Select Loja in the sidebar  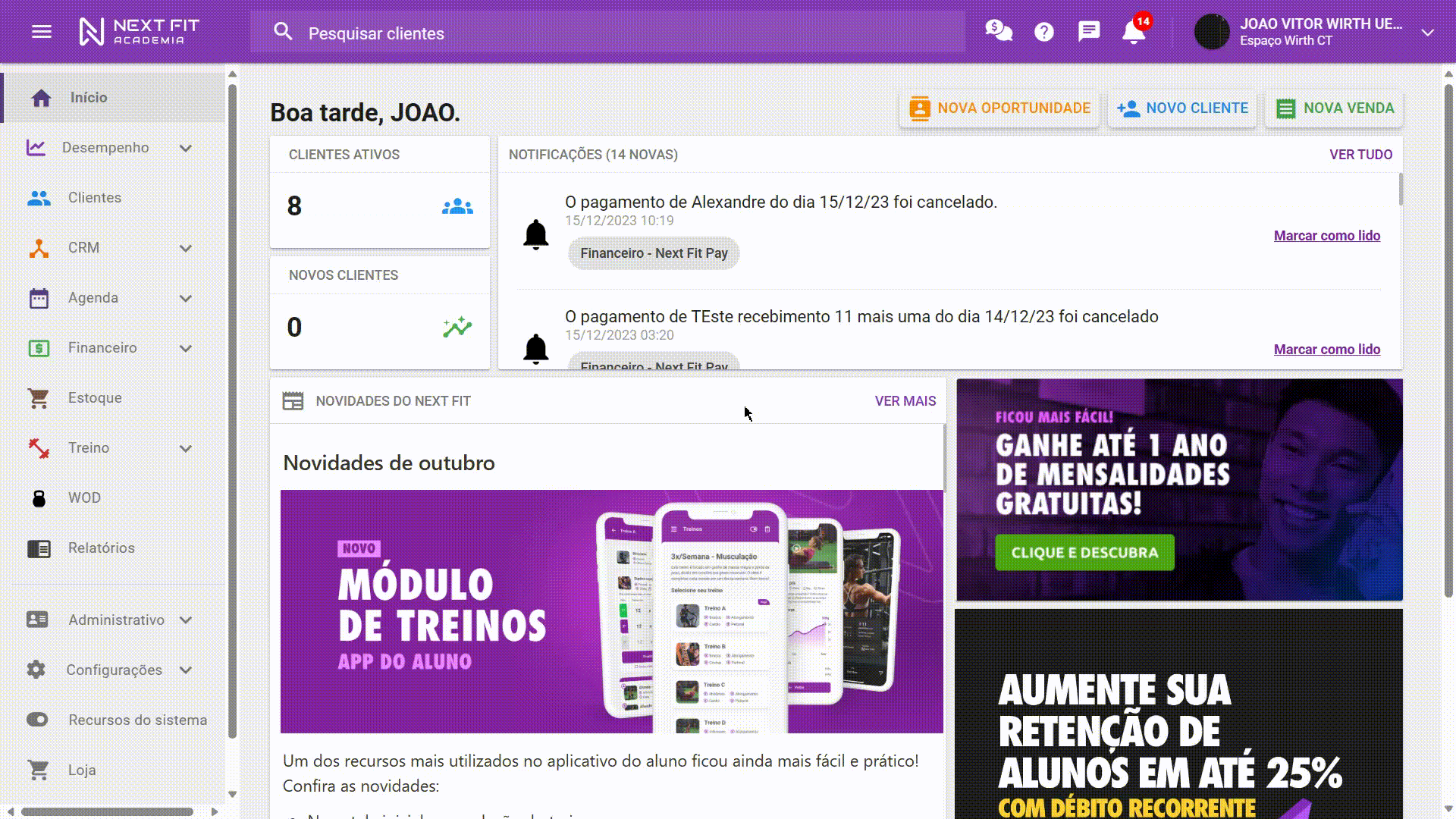point(82,770)
